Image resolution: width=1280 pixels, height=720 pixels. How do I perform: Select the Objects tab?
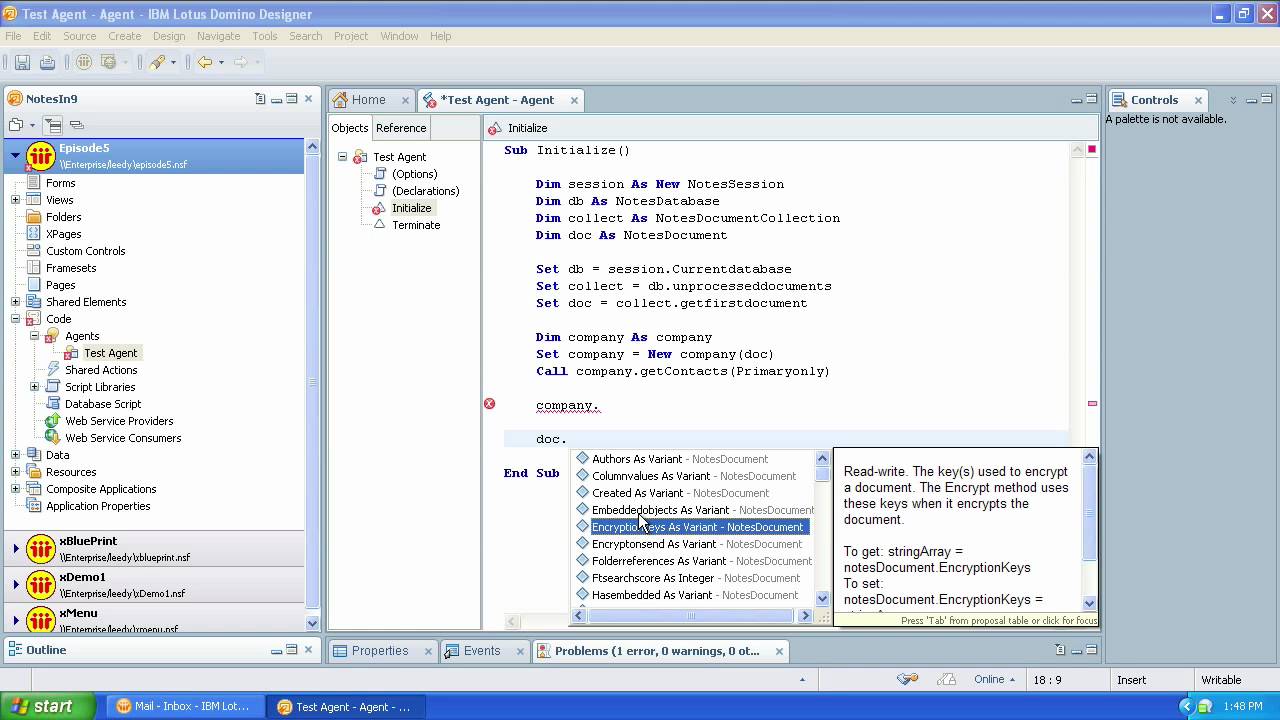(350, 128)
